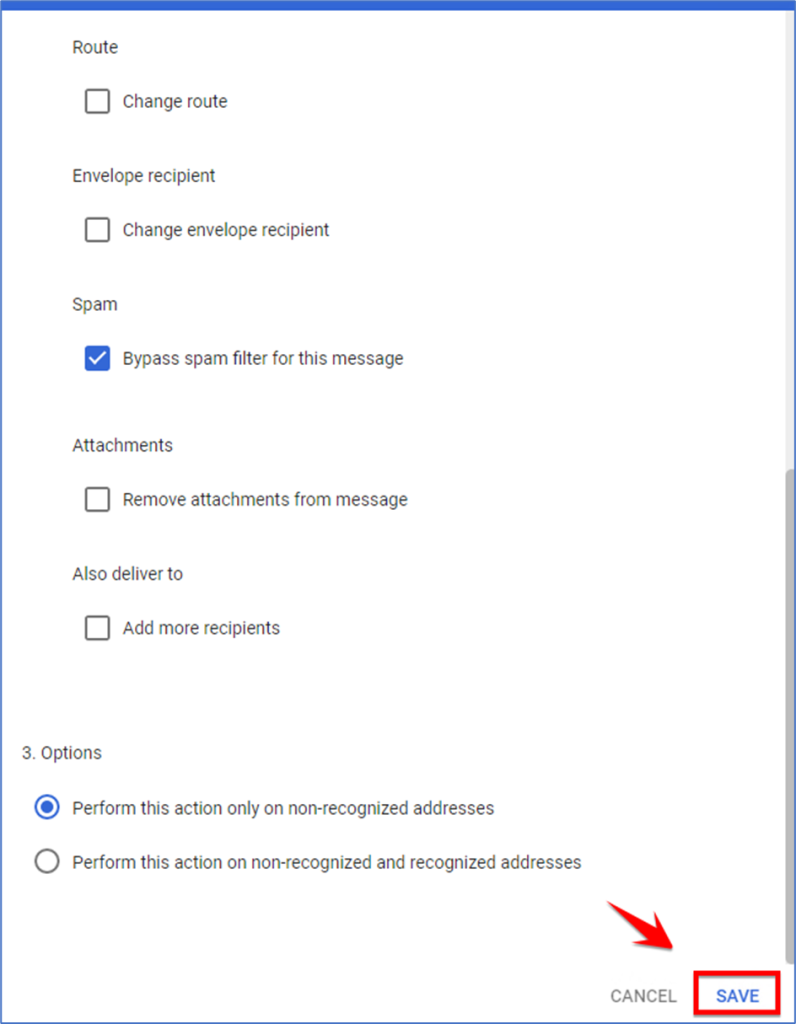Click the 'Change route' label text

(175, 102)
